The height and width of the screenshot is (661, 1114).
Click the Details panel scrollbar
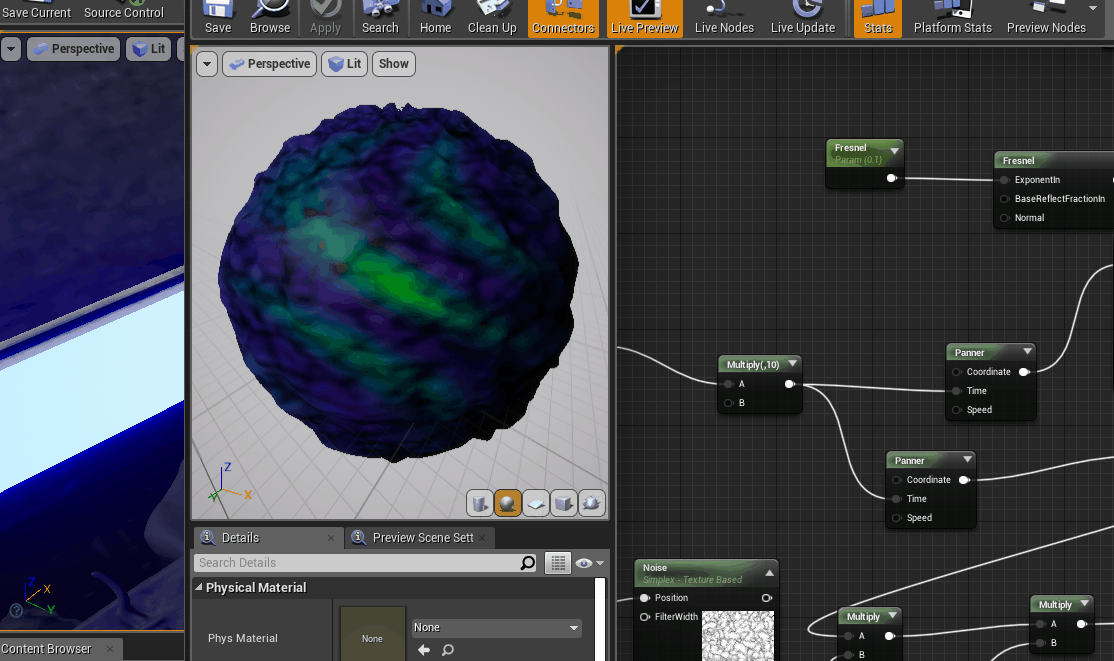pos(600,619)
